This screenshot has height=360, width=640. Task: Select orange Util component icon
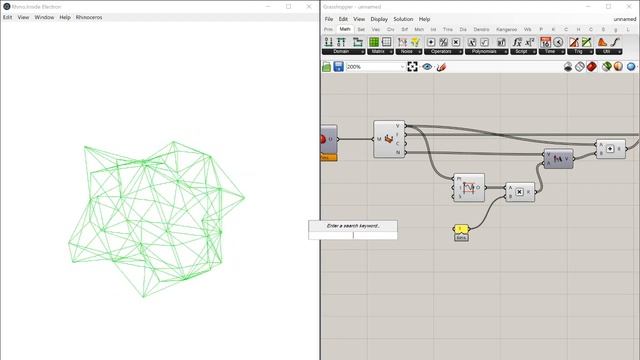602,42
